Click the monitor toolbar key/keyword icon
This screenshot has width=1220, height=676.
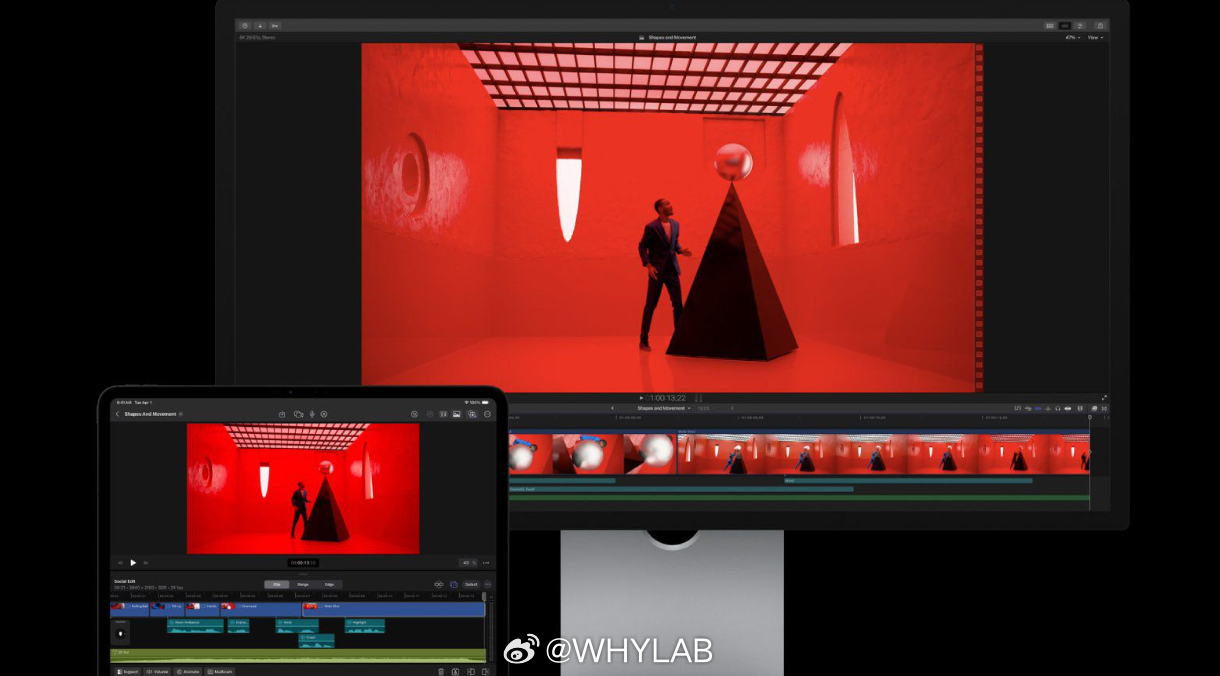(275, 26)
